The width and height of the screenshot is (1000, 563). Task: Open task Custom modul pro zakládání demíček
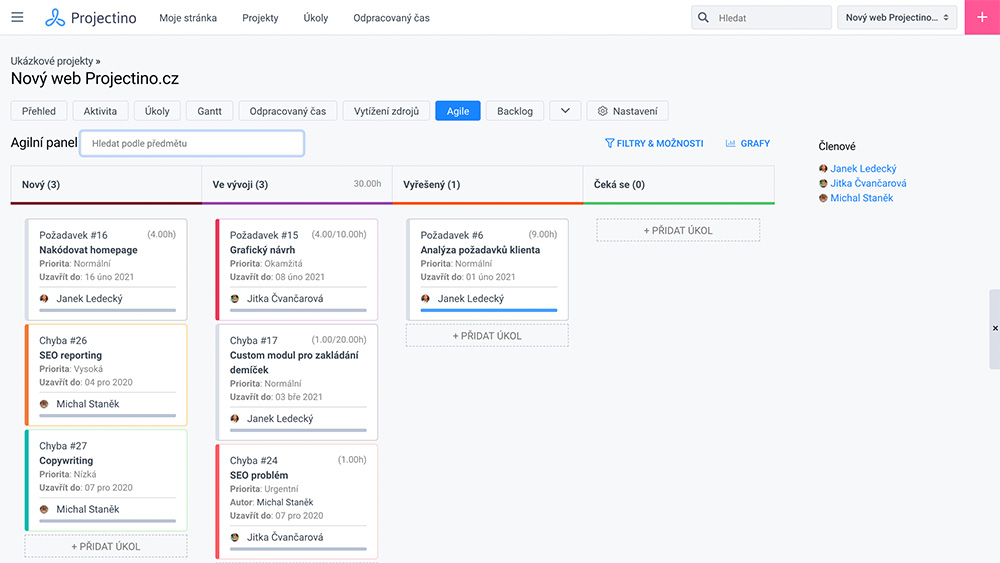pyautogui.click(x=294, y=362)
